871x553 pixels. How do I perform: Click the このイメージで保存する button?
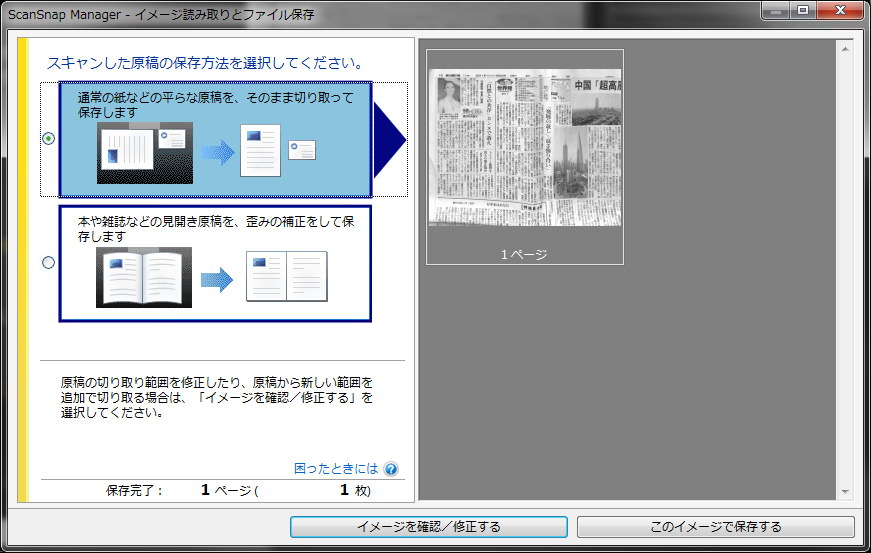(715, 527)
